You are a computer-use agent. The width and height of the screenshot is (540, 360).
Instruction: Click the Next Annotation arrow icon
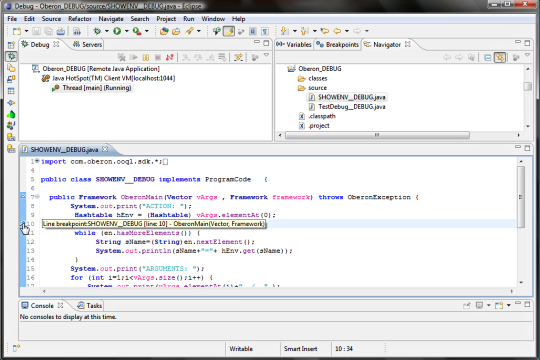(x=284, y=31)
